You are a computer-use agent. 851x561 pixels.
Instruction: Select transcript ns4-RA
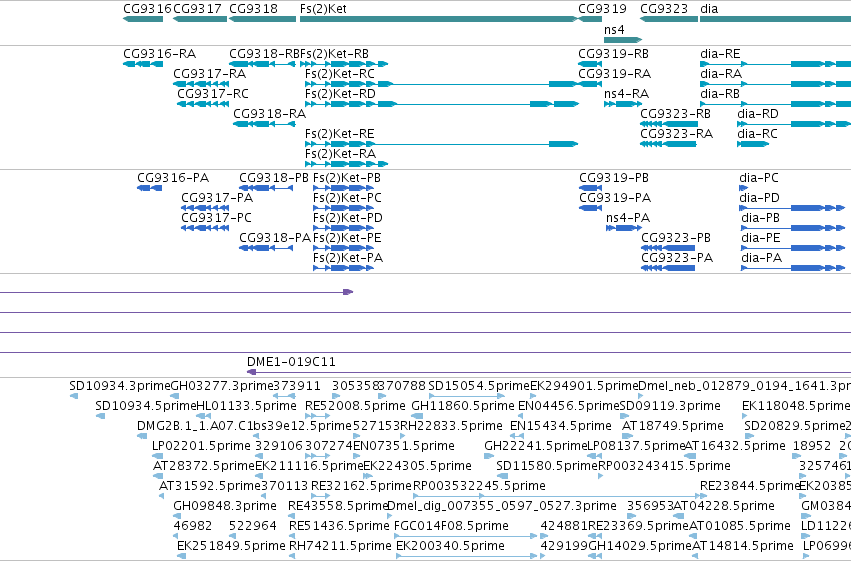[x=623, y=104]
